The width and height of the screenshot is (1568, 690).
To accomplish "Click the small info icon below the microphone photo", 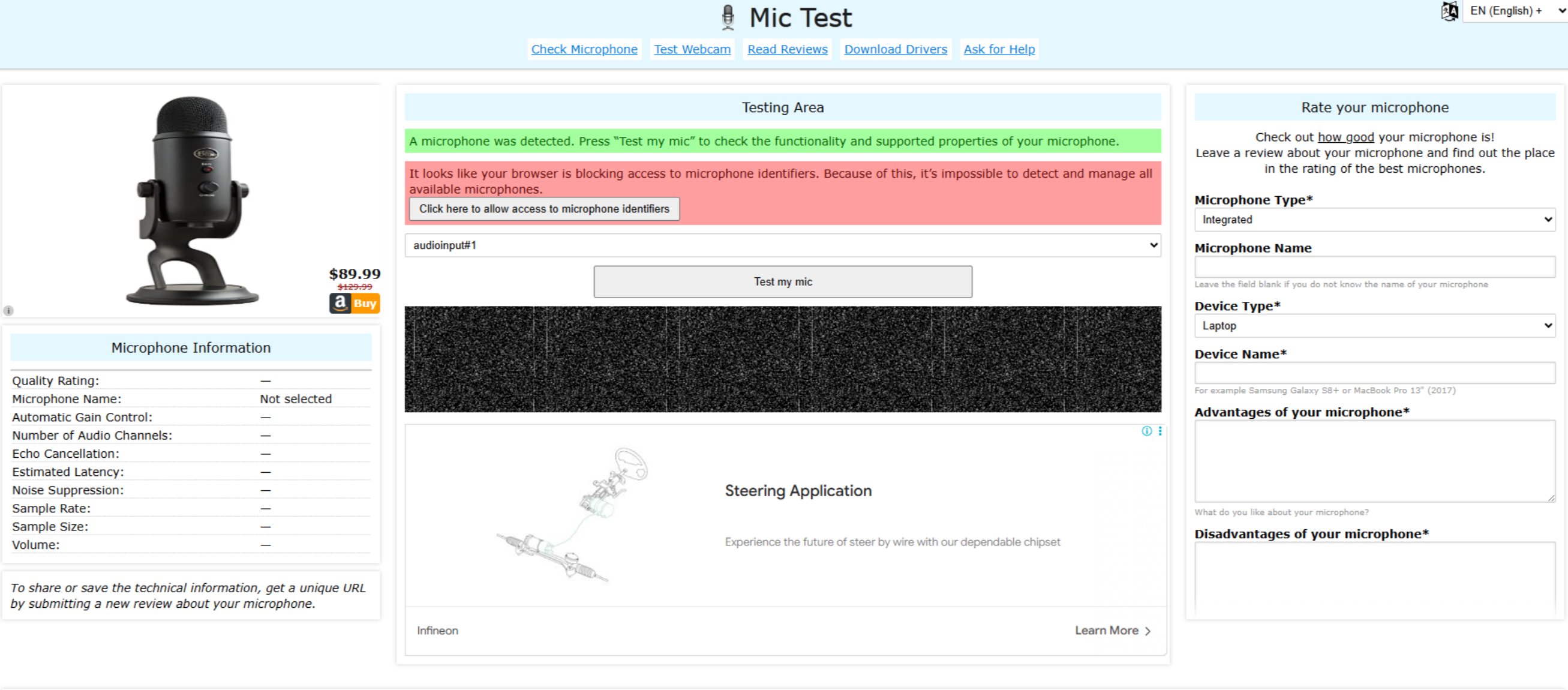I will tap(8, 311).
